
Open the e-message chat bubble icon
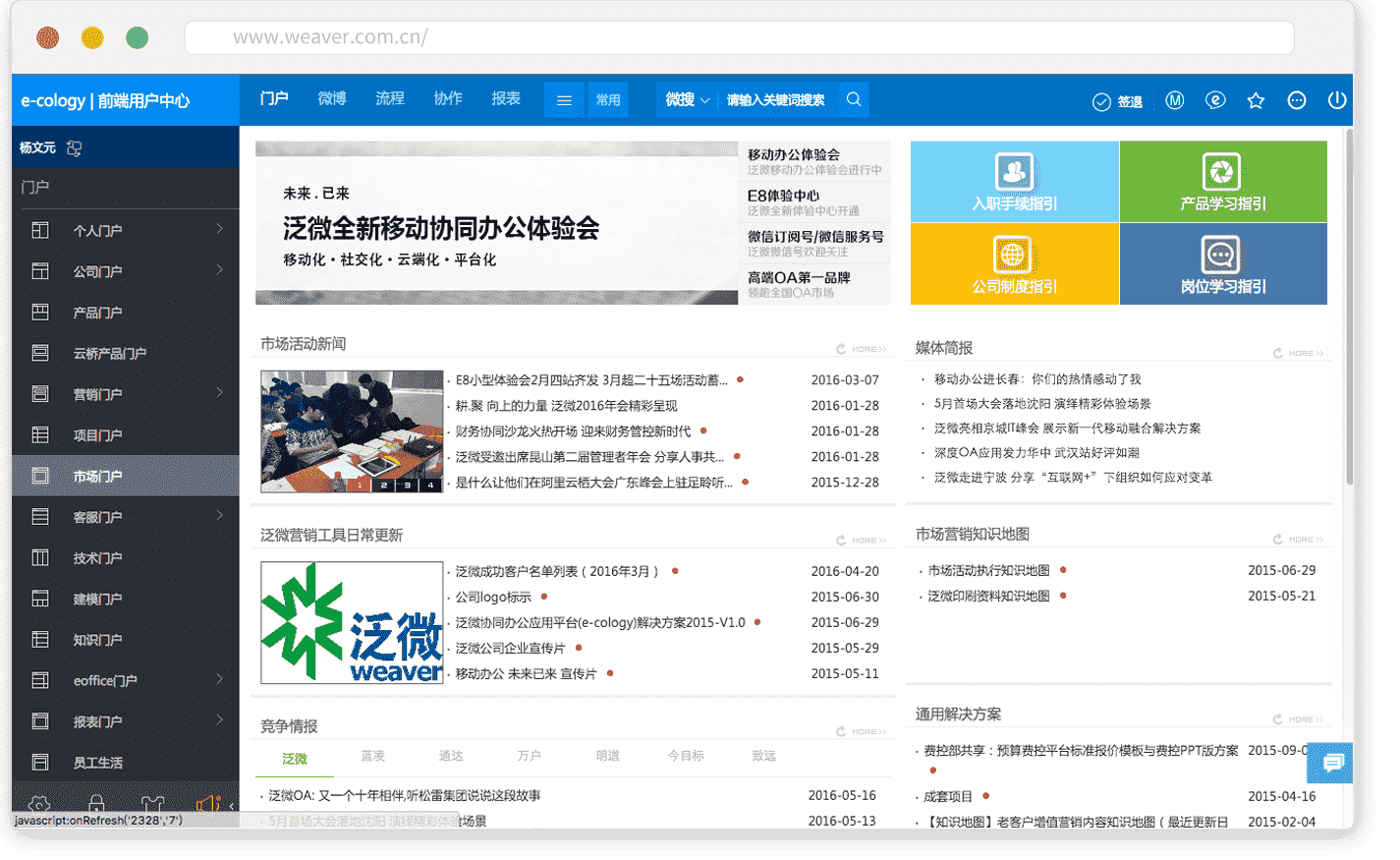[1215, 100]
